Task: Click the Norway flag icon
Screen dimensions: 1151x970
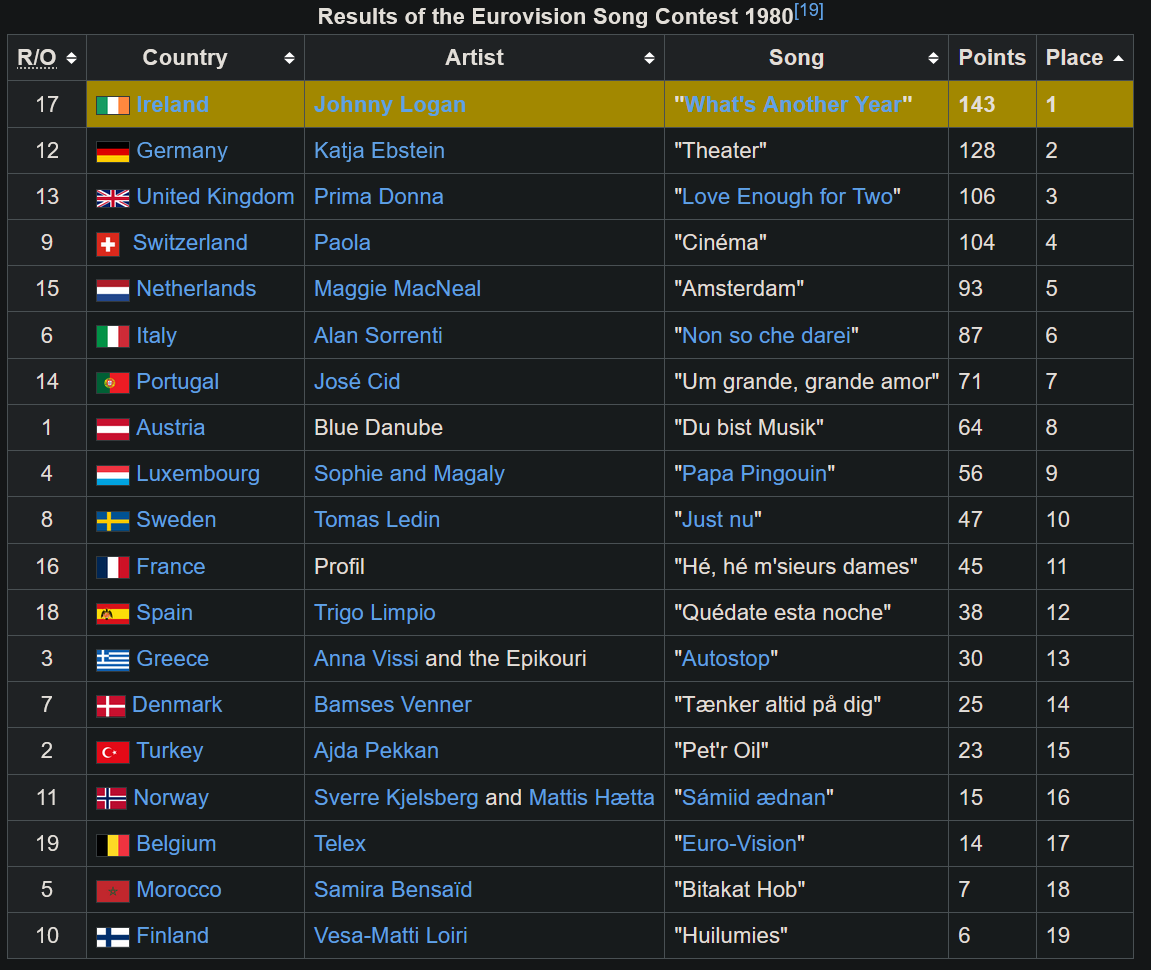Action: click(x=110, y=798)
